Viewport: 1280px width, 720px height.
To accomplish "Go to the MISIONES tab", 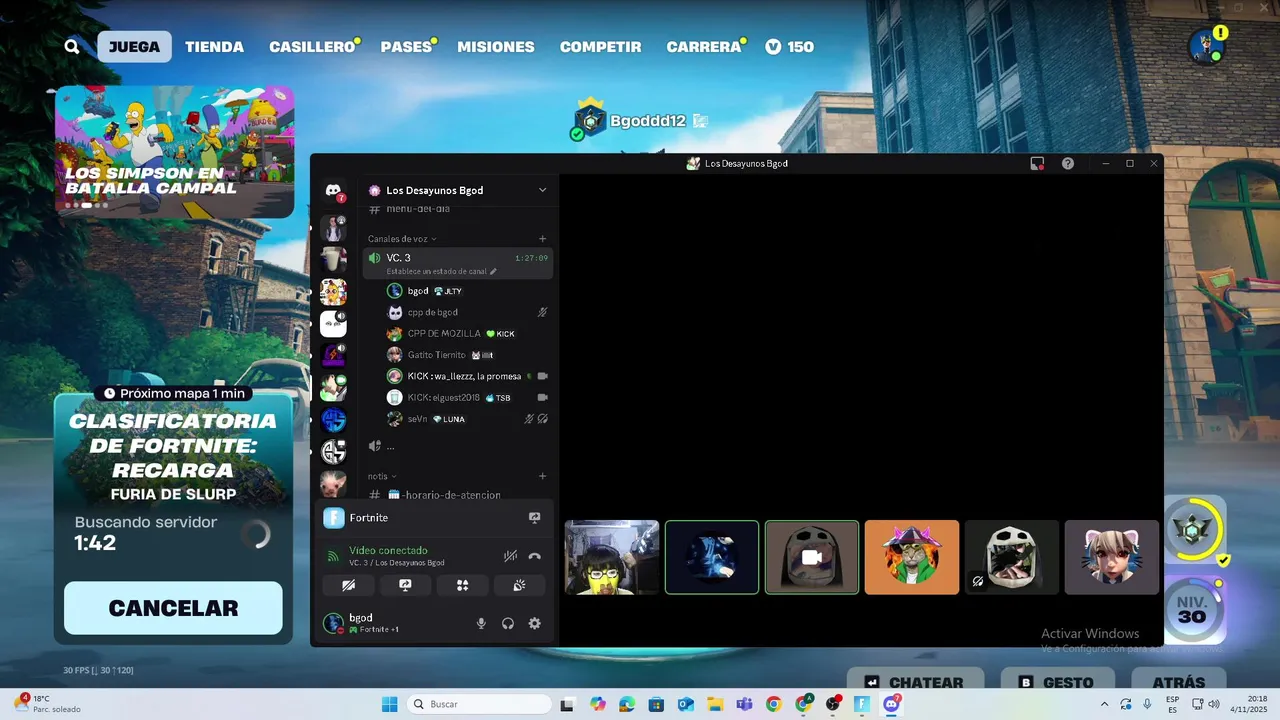I will 496,47.
